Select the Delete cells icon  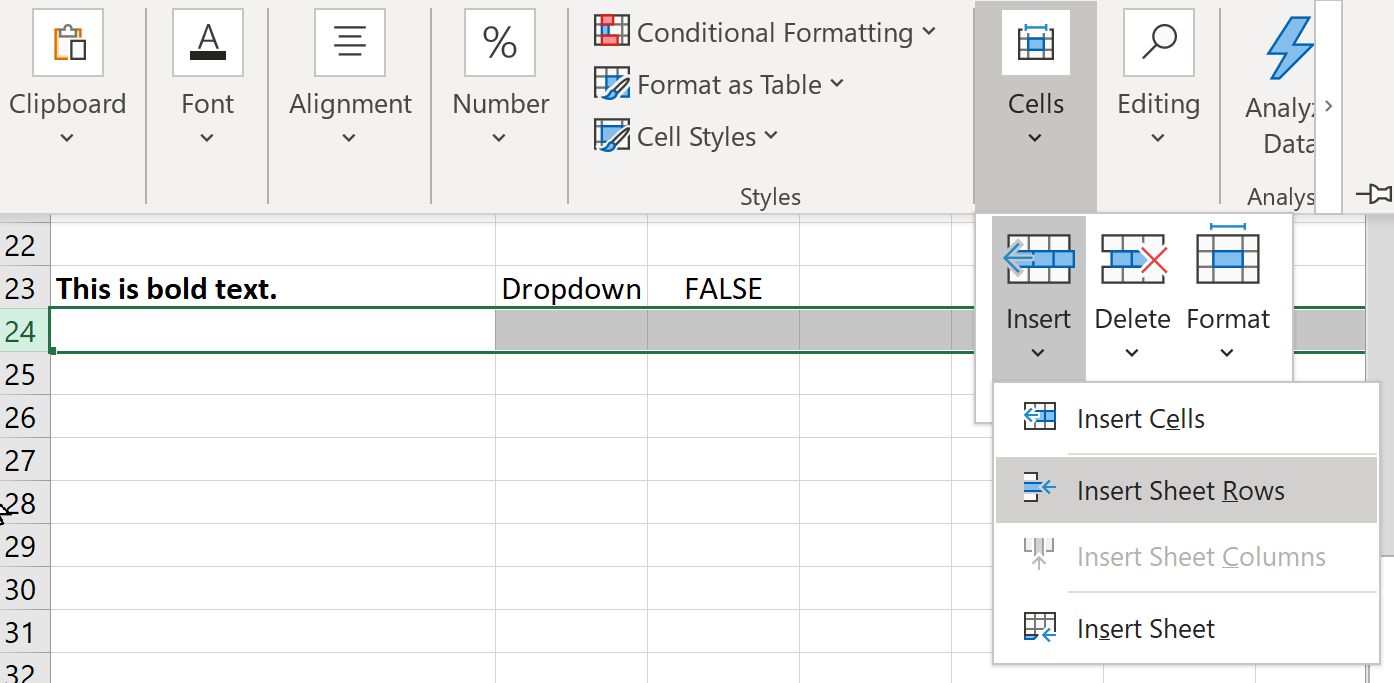pyautogui.click(x=1131, y=257)
